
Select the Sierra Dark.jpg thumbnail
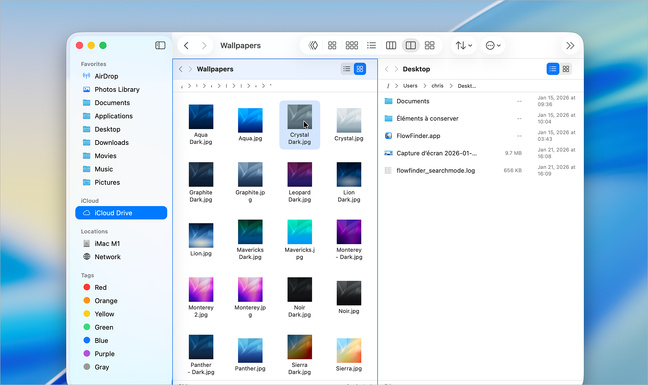300,347
